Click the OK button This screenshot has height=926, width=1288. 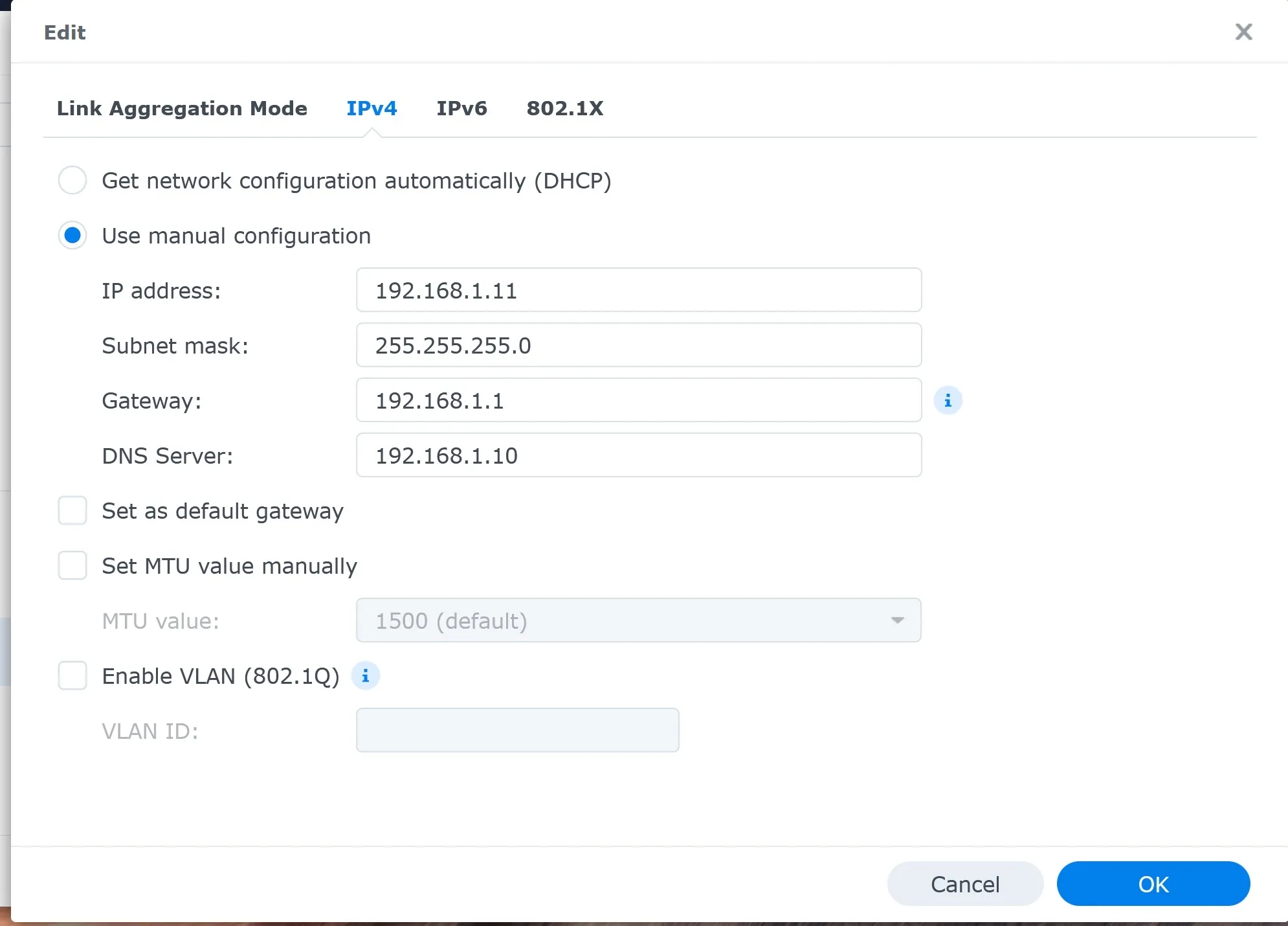1153,884
